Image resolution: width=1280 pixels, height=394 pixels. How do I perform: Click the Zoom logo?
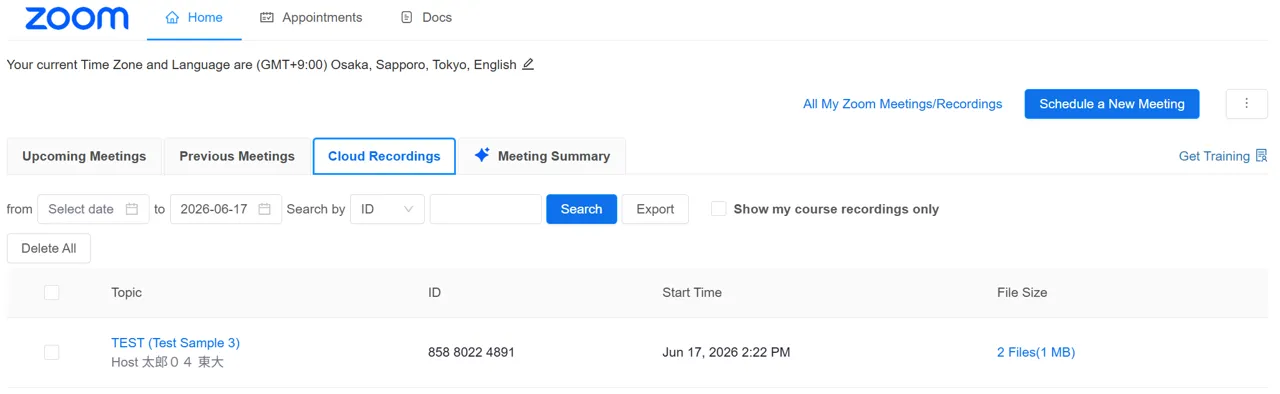click(x=77, y=18)
